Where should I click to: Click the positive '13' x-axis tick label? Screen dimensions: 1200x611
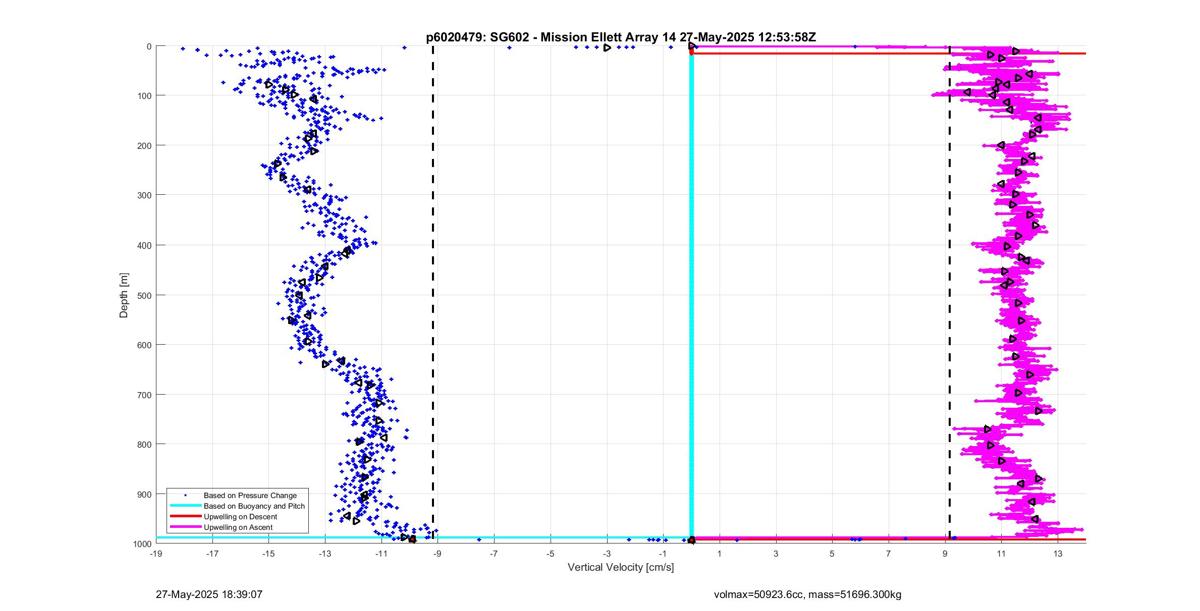click(x=1058, y=553)
